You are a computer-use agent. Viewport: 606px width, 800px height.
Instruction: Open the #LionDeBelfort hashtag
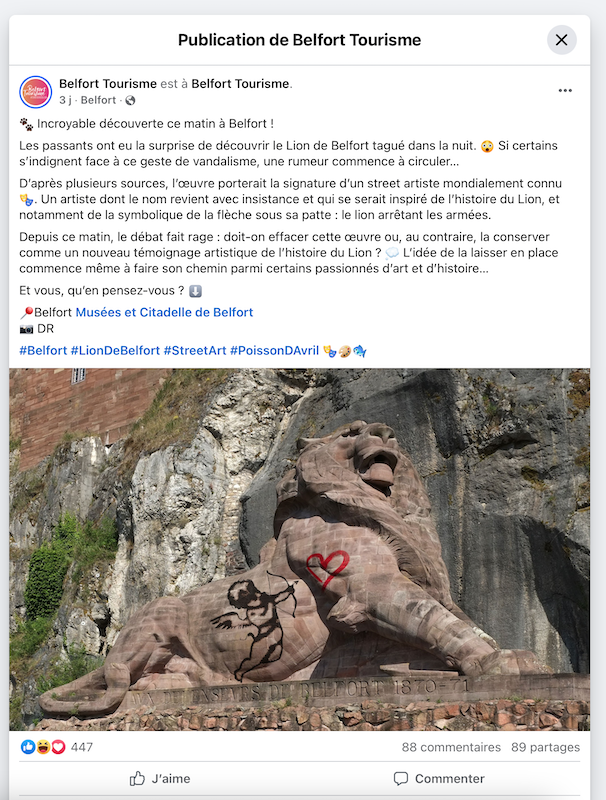tap(115, 351)
